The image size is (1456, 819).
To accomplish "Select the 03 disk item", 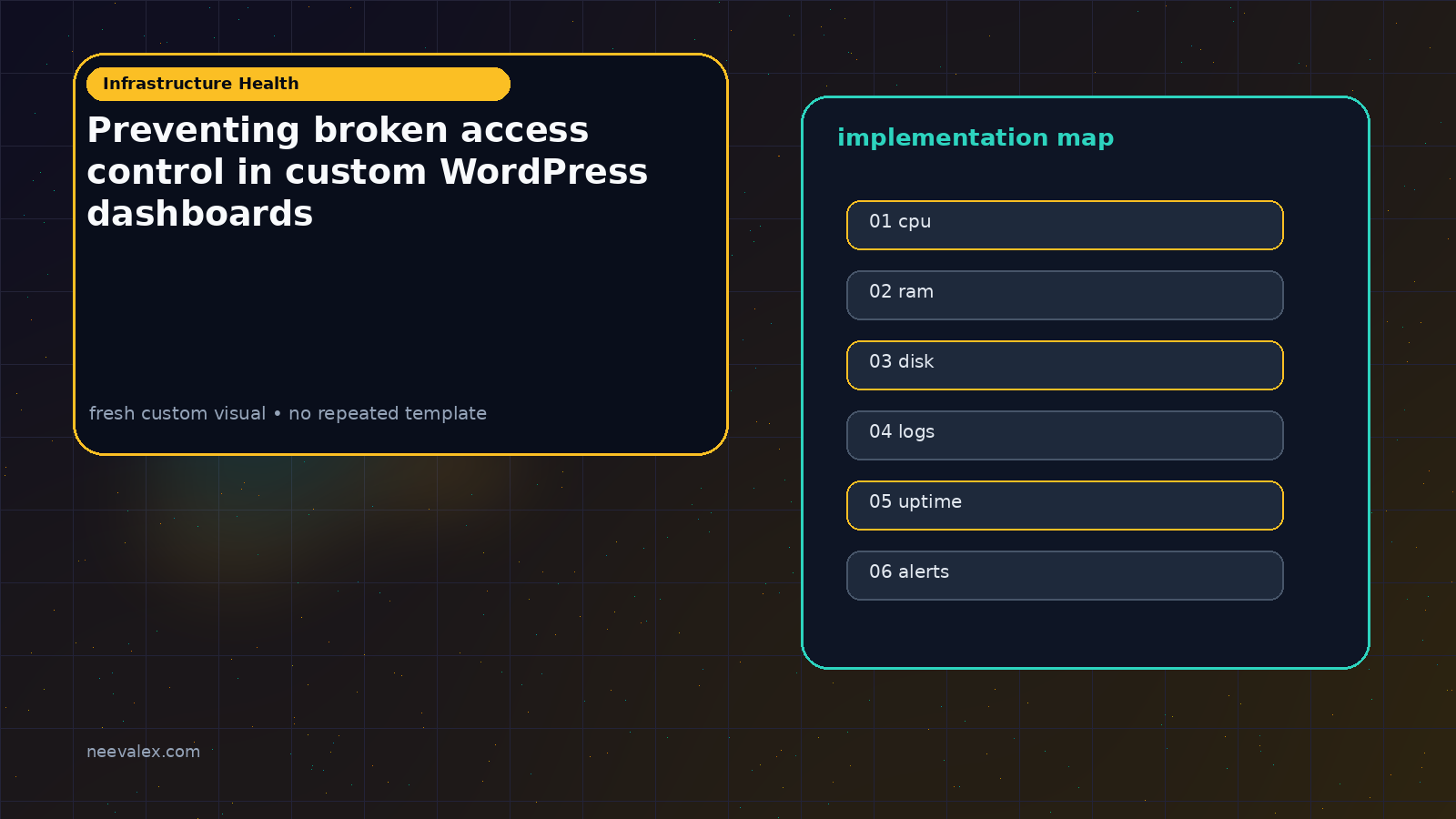I will point(1065,365).
